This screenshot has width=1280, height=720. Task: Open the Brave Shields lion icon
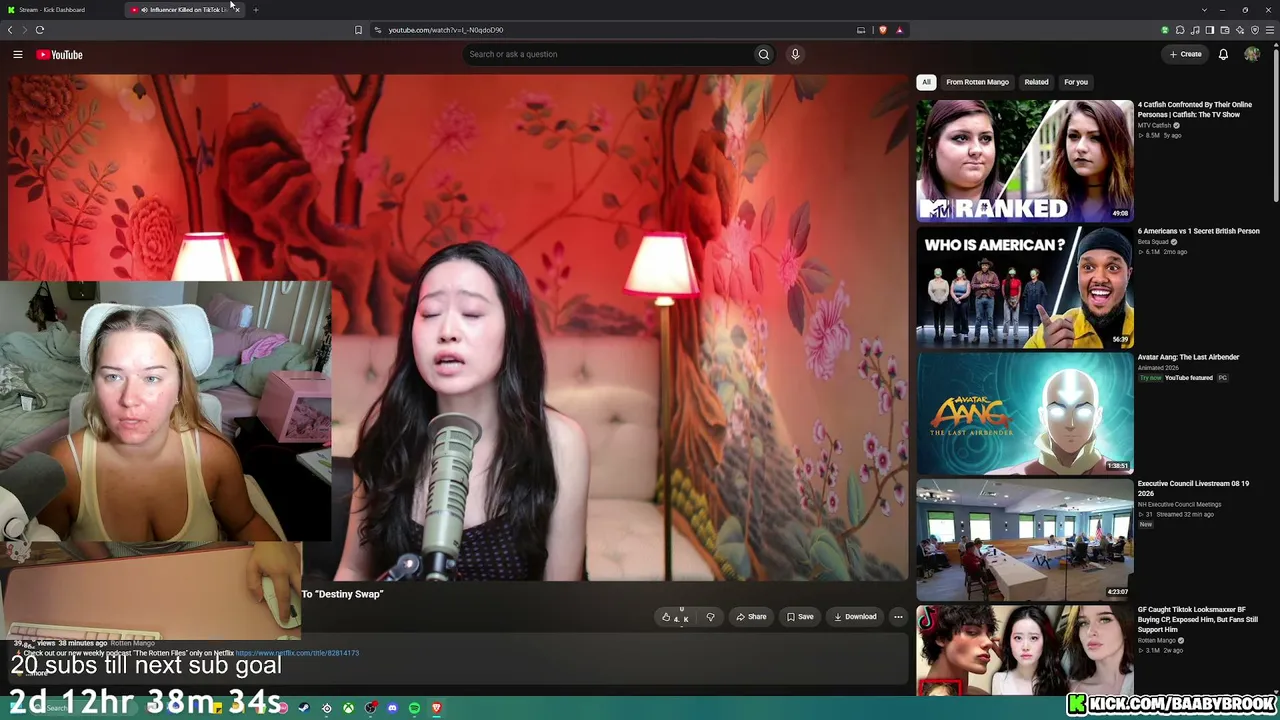(x=882, y=30)
